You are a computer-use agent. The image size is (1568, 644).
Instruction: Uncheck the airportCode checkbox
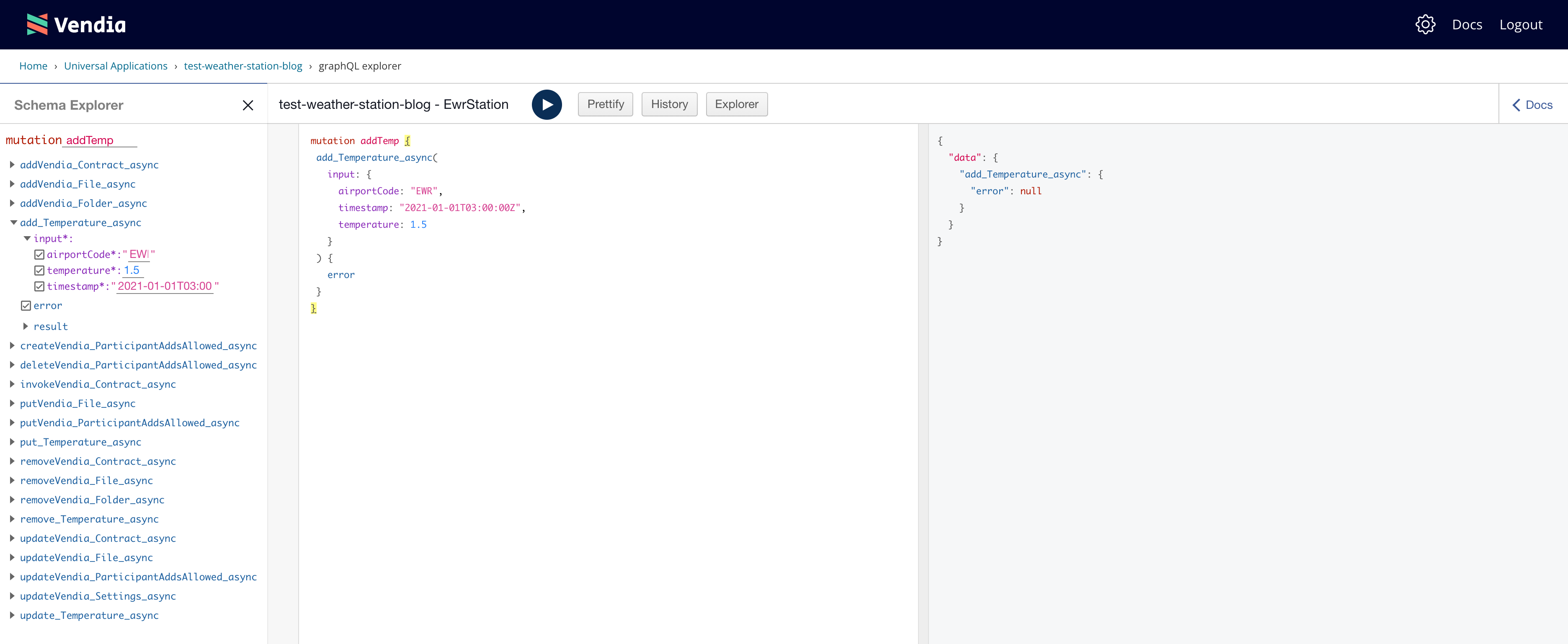tap(39, 255)
